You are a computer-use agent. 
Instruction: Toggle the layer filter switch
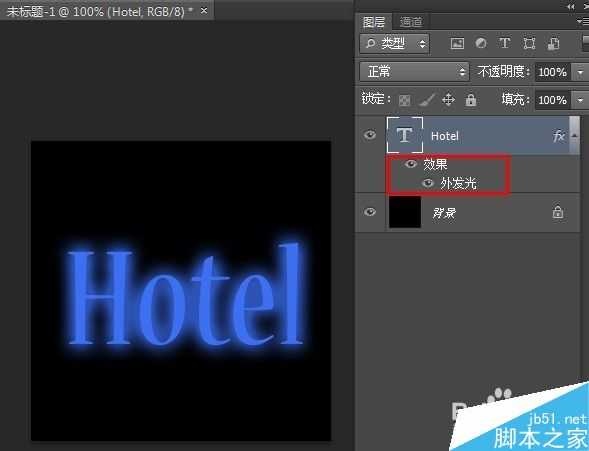click(x=585, y=43)
